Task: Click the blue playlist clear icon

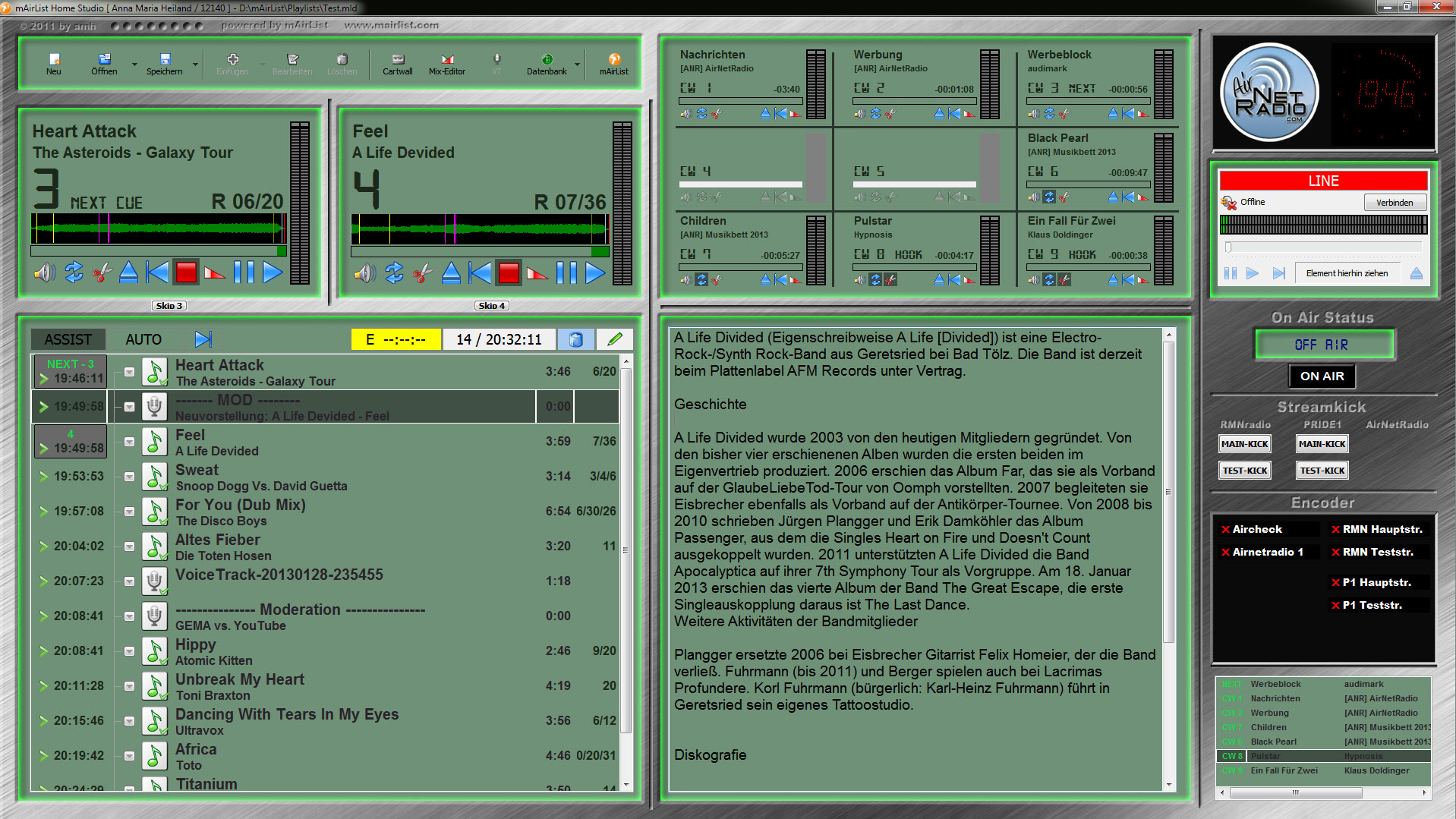Action: pyautogui.click(x=575, y=339)
